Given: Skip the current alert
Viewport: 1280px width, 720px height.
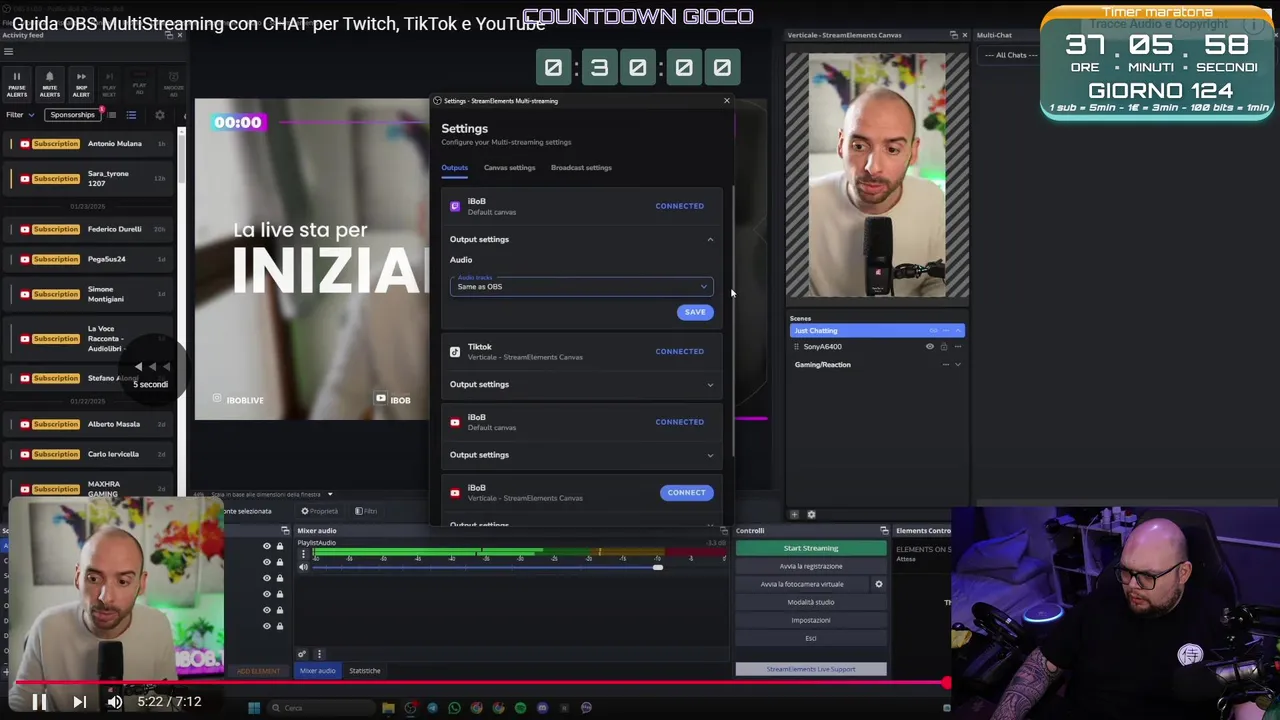Looking at the screenshot, I should [x=81, y=84].
